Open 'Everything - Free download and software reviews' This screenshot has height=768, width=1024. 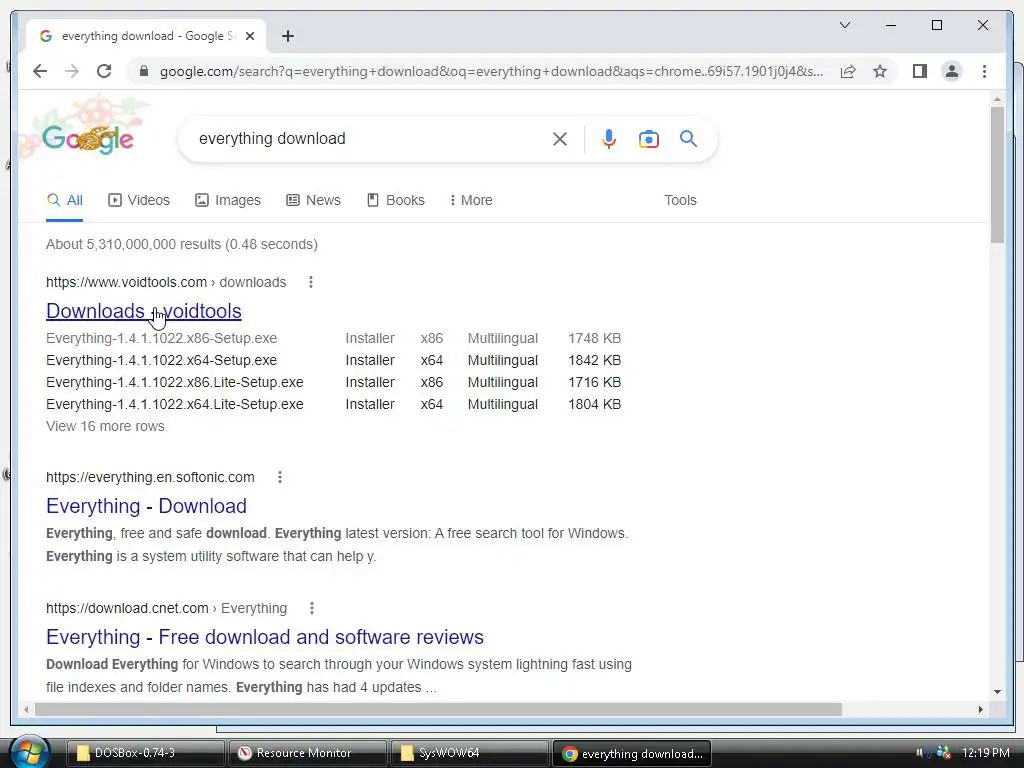click(264, 637)
